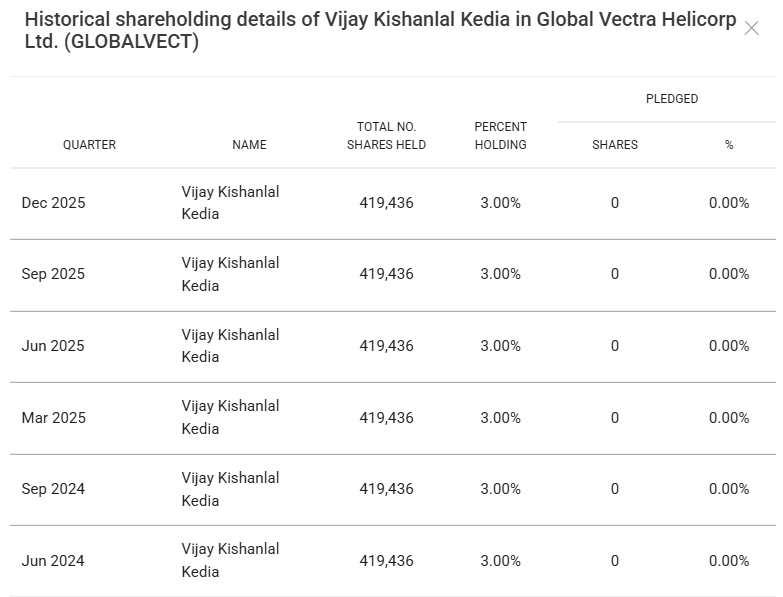The height and width of the screenshot is (597, 783).
Task: Select the Jun 2025 quarter cell
Action: coord(54,346)
